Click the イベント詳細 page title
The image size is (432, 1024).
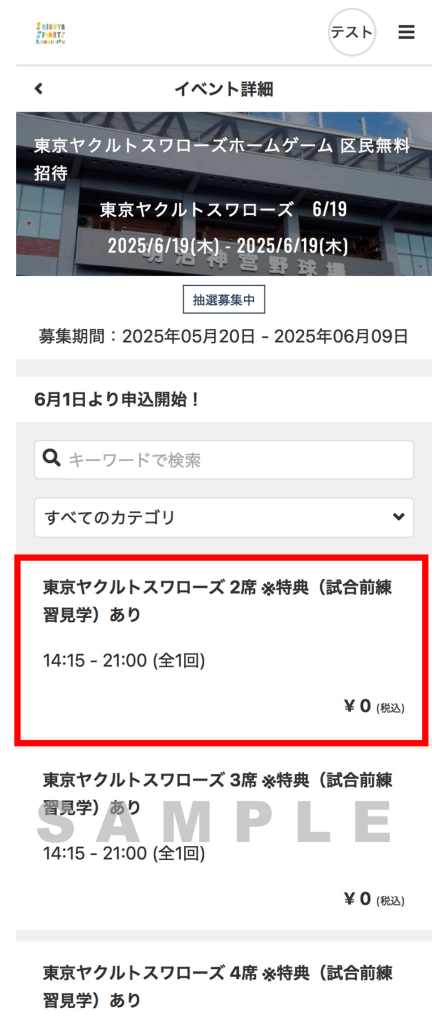click(x=224, y=89)
